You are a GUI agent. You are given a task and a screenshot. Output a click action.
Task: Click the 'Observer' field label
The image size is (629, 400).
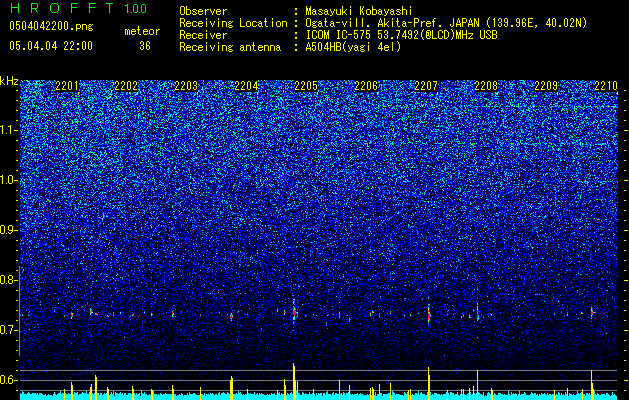coord(203,11)
